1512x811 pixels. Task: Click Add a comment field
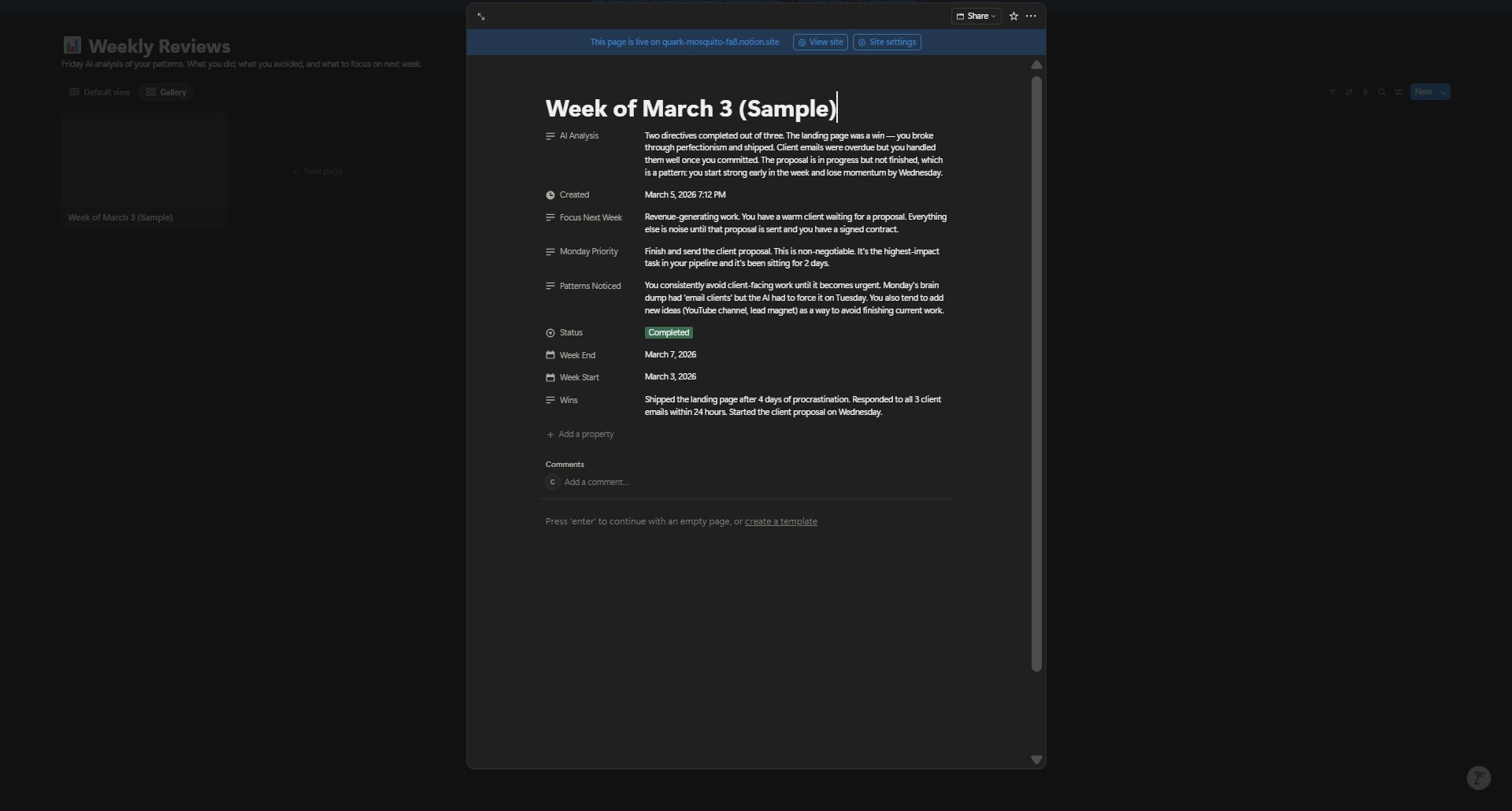pos(596,481)
